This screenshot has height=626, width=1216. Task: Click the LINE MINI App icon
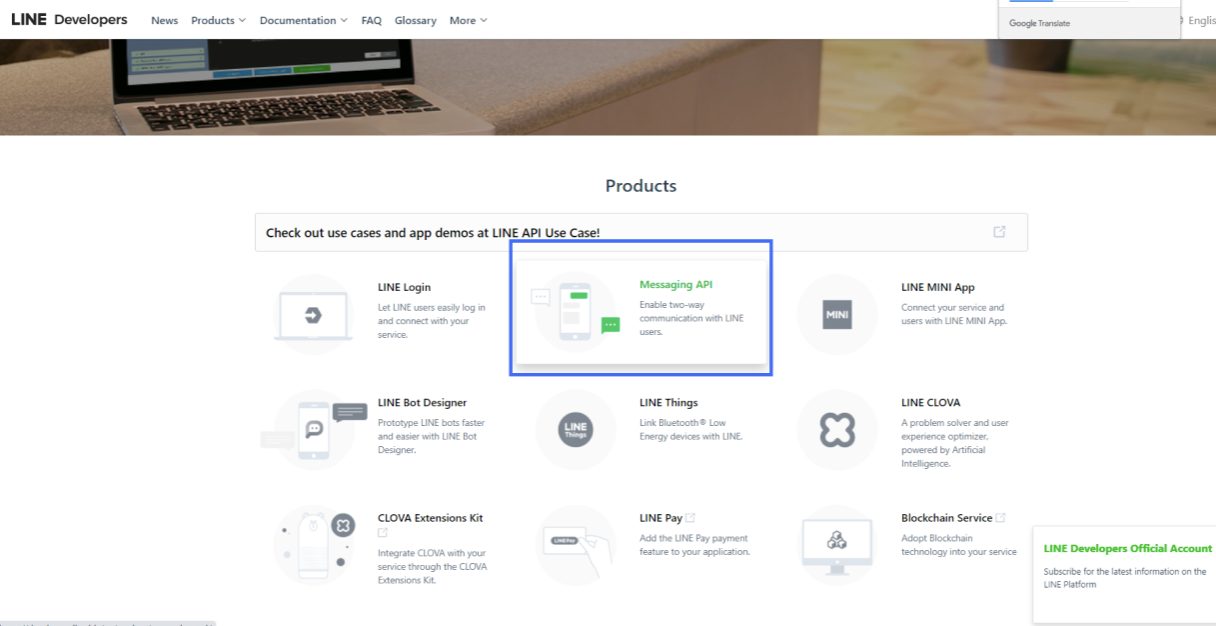837,314
